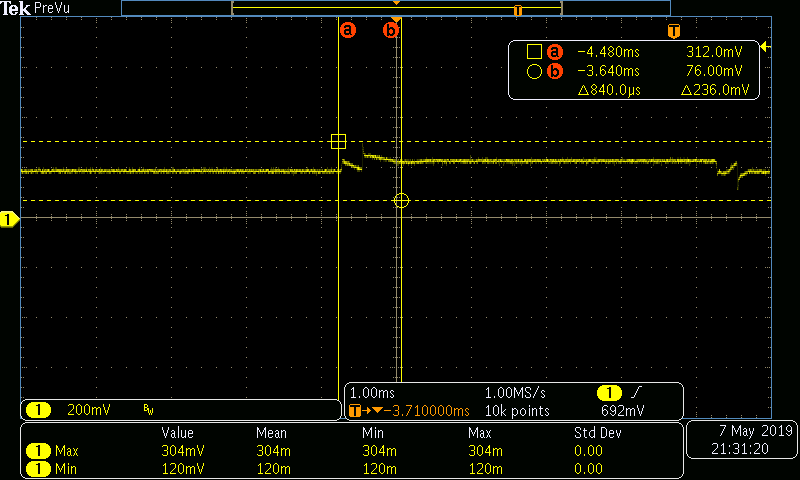The height and width of the screenshot is (480, 800).
Task: Click the trigger delay -3.710000ms readout
Action: [427, 411]
